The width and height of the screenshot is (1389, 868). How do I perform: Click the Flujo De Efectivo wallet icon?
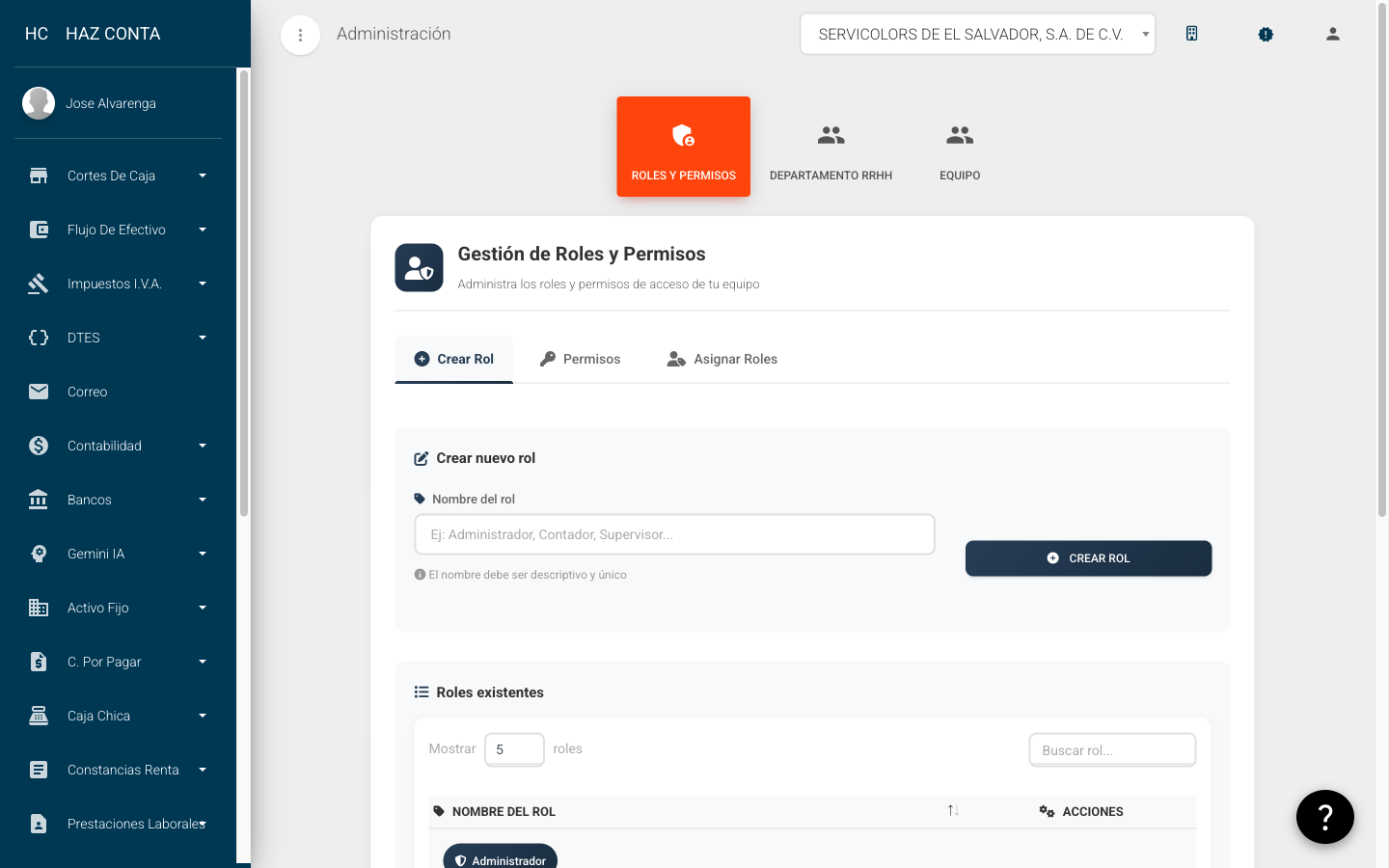point(39,230)
